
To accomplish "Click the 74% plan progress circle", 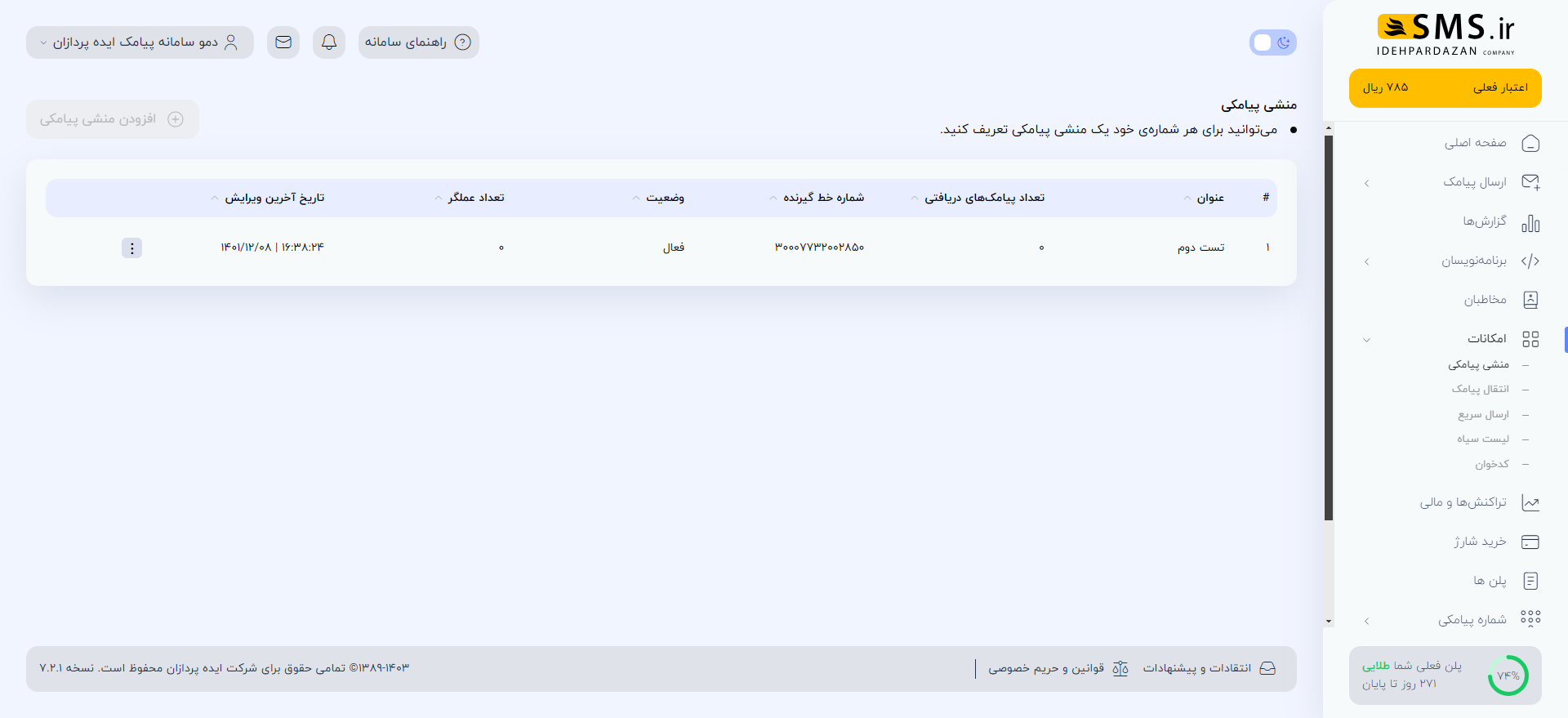I will [1508, 676].
